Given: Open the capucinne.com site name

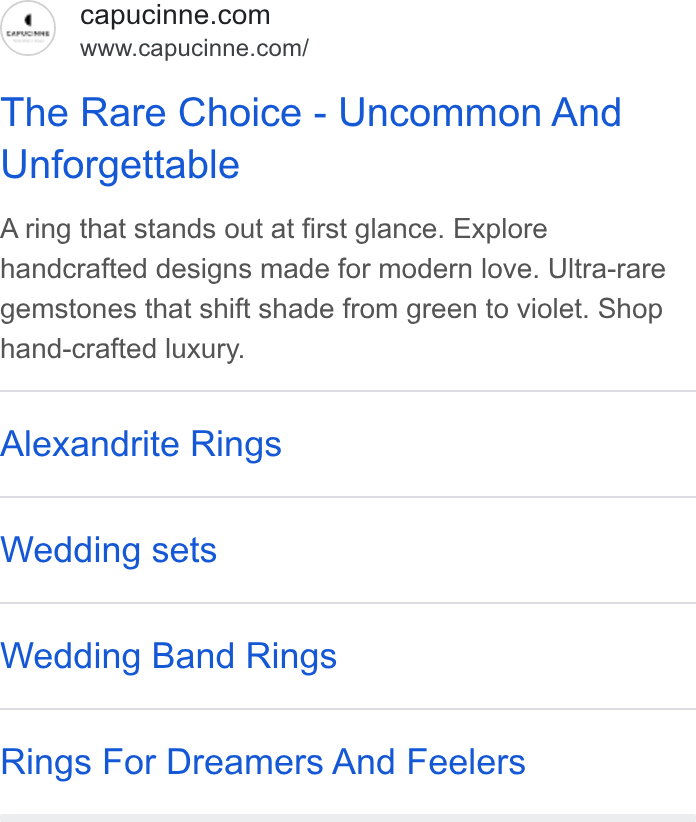Looking at the screenshot, I should coord(175,15).
